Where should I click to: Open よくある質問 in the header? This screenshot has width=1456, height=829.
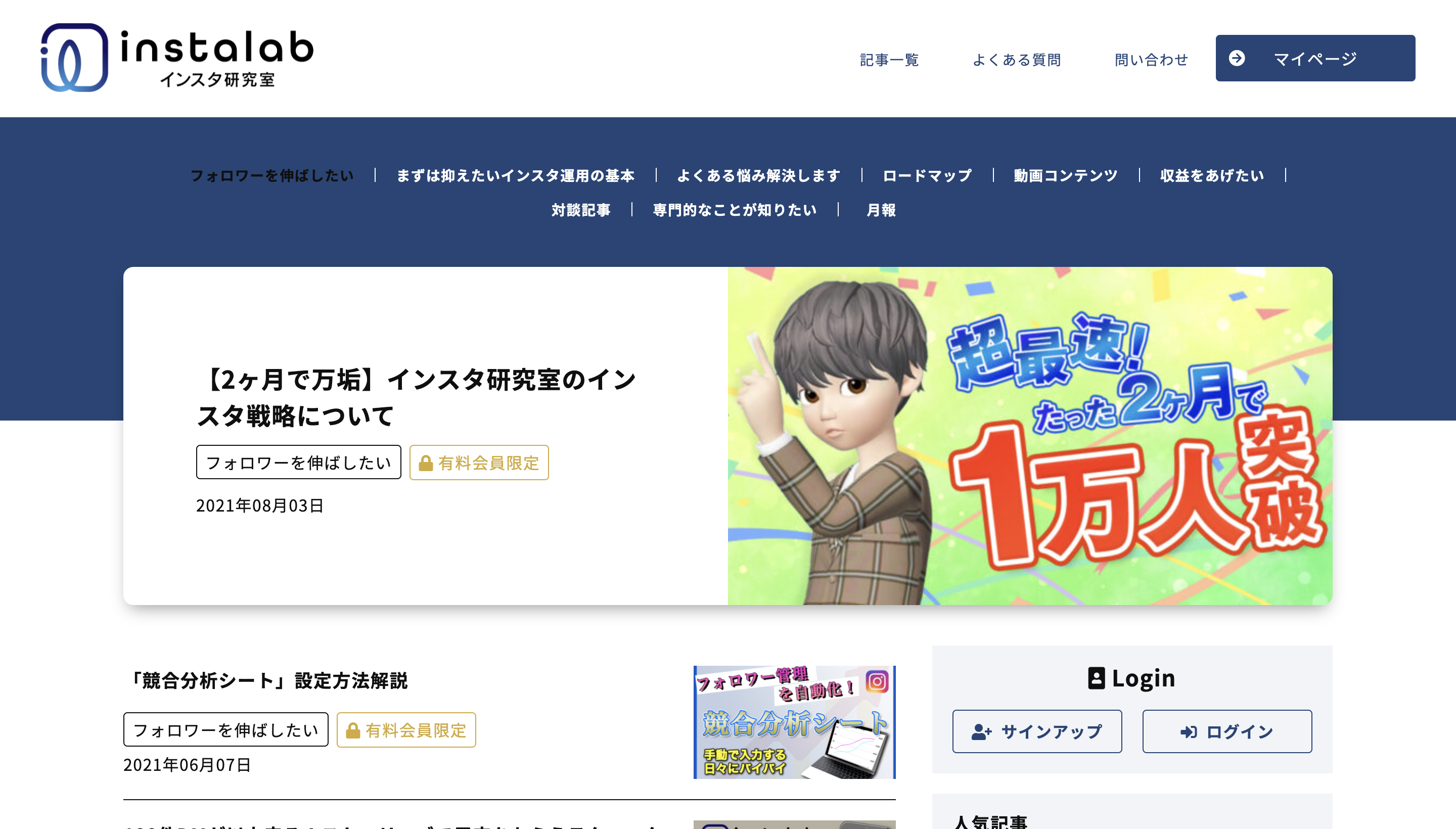click(1016, 60)
